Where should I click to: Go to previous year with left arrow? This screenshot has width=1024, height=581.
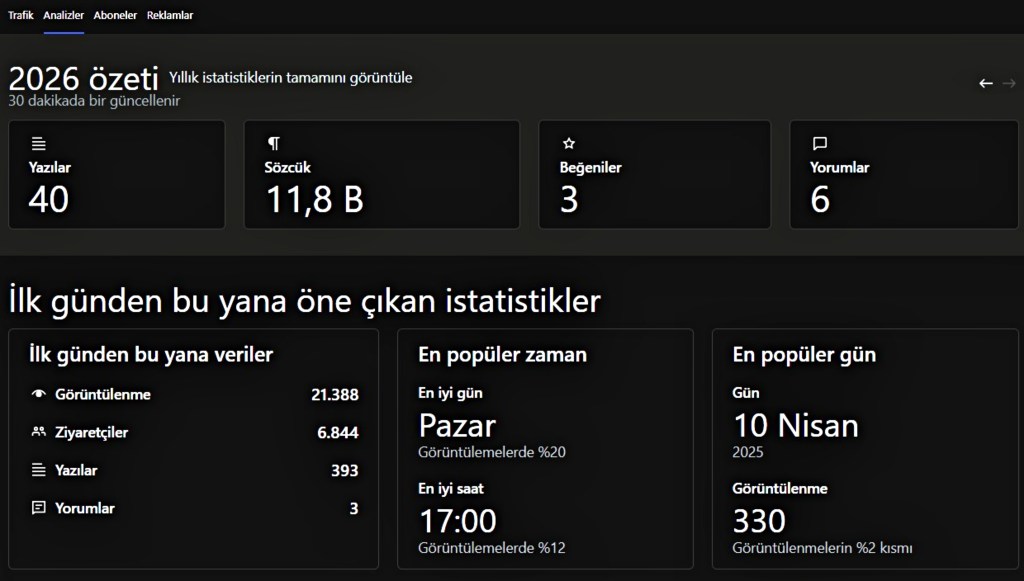click(x=986, y=84)
